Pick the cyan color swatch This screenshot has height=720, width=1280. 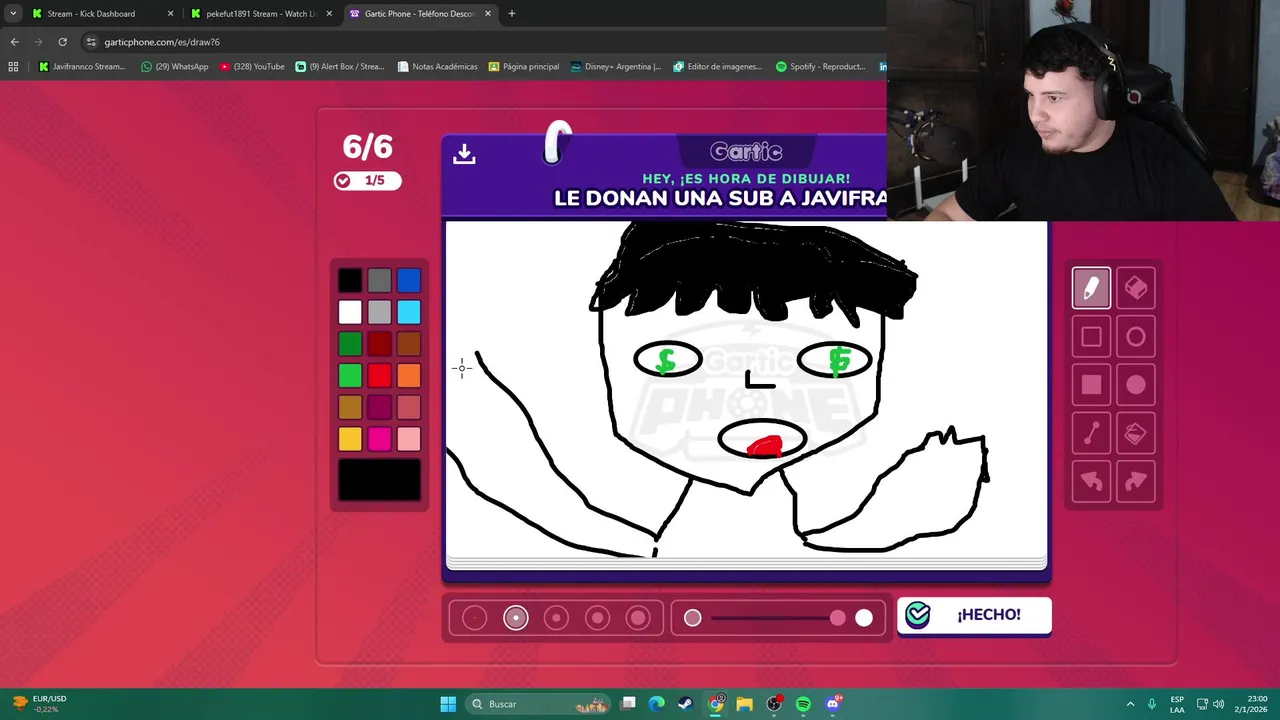pos(409,312)
